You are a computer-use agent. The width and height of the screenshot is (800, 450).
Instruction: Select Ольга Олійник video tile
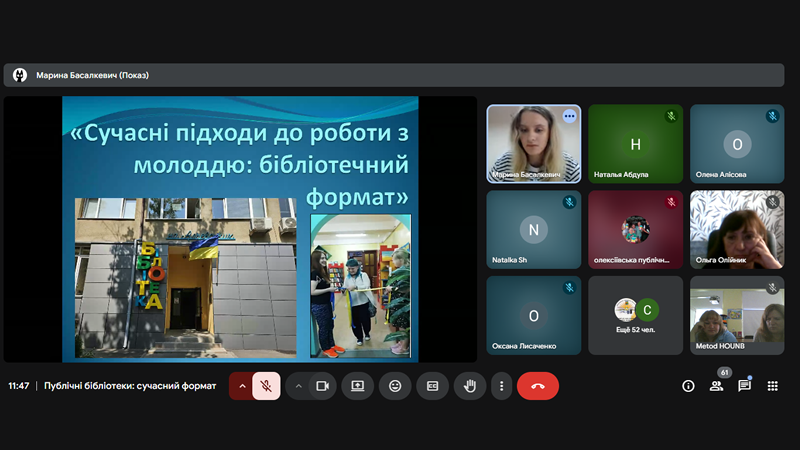click(737, 230)
